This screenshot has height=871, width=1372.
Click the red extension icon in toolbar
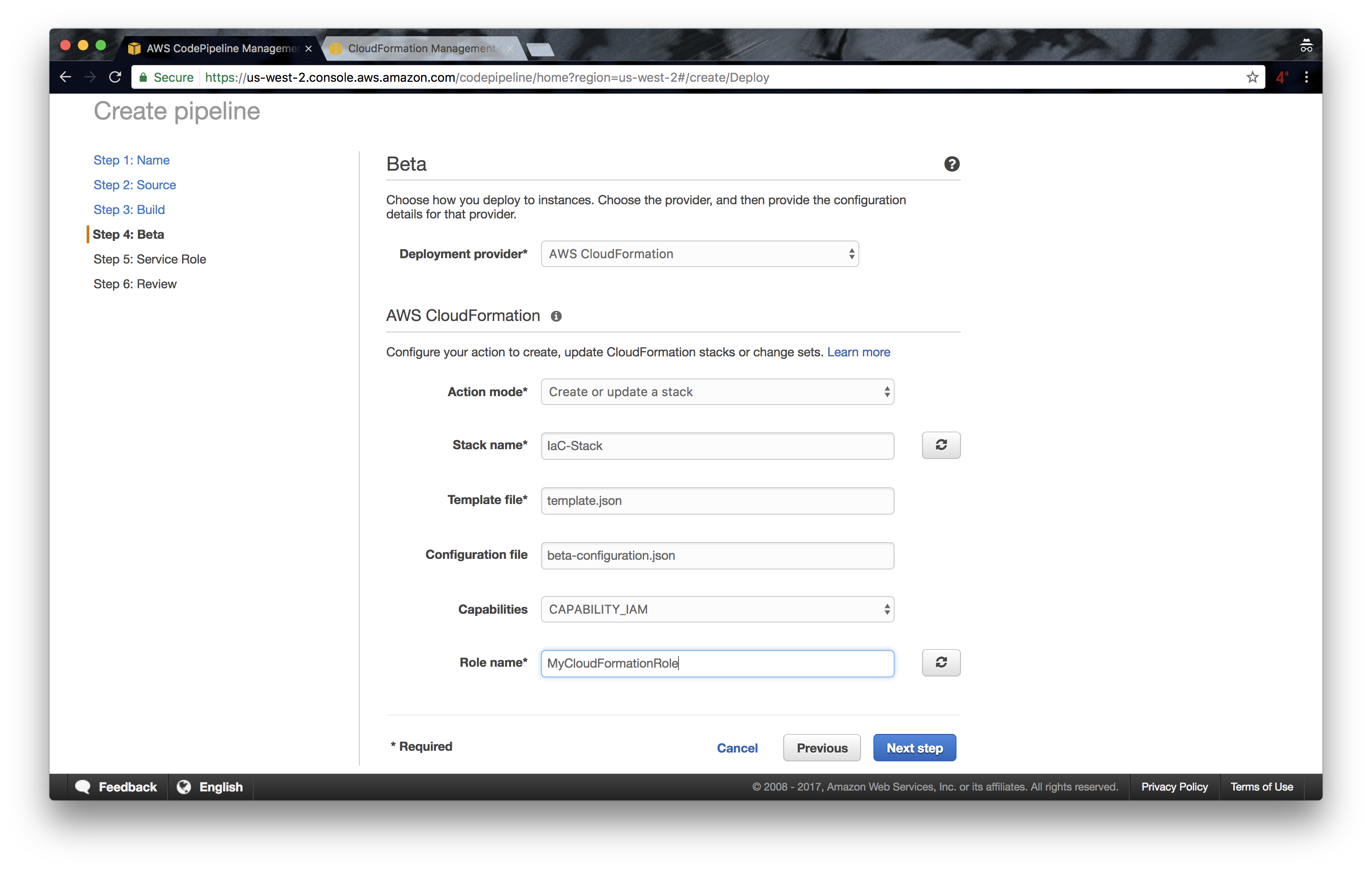tap(1281, 77)
